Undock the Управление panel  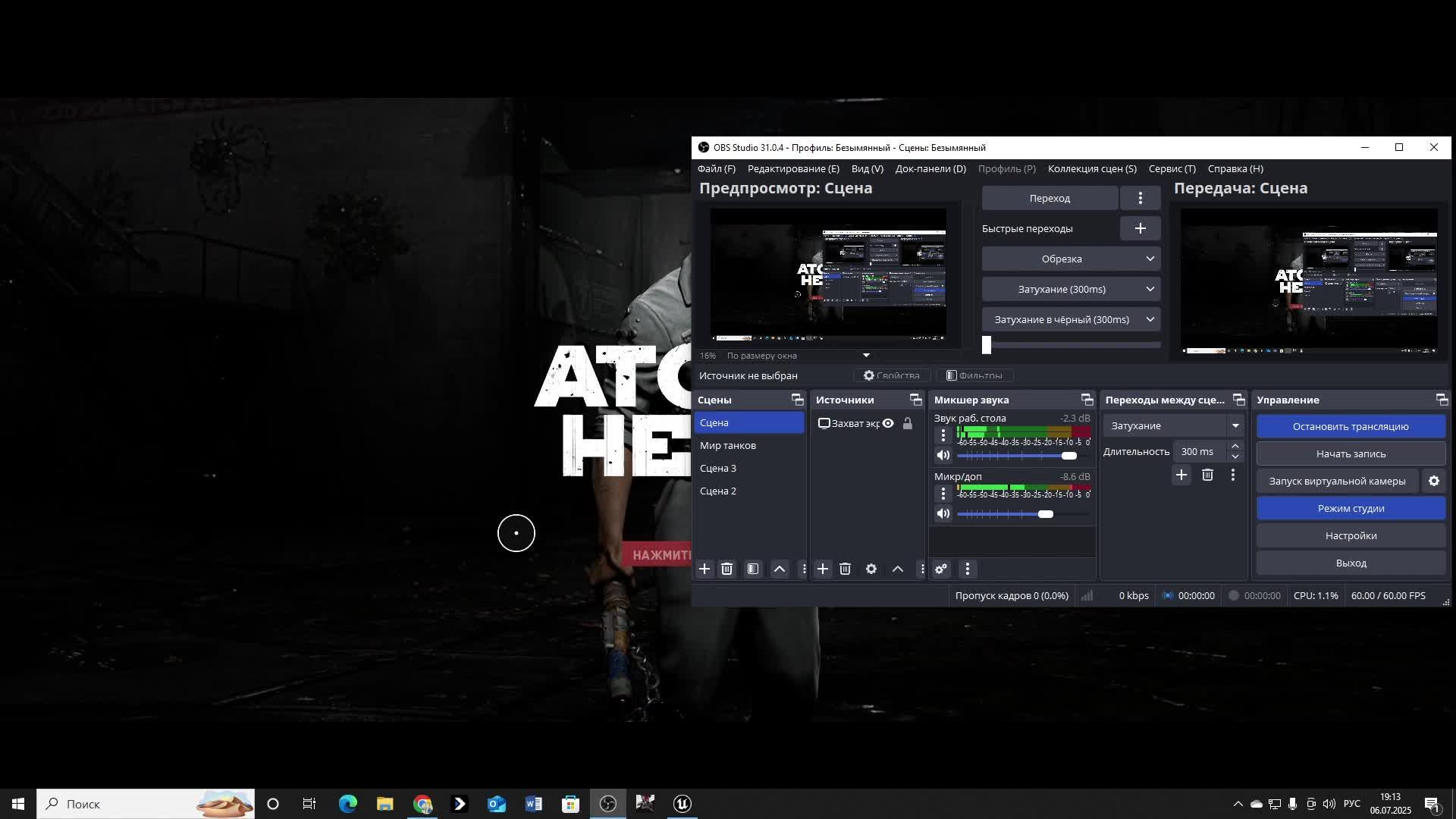(1441, 400)
